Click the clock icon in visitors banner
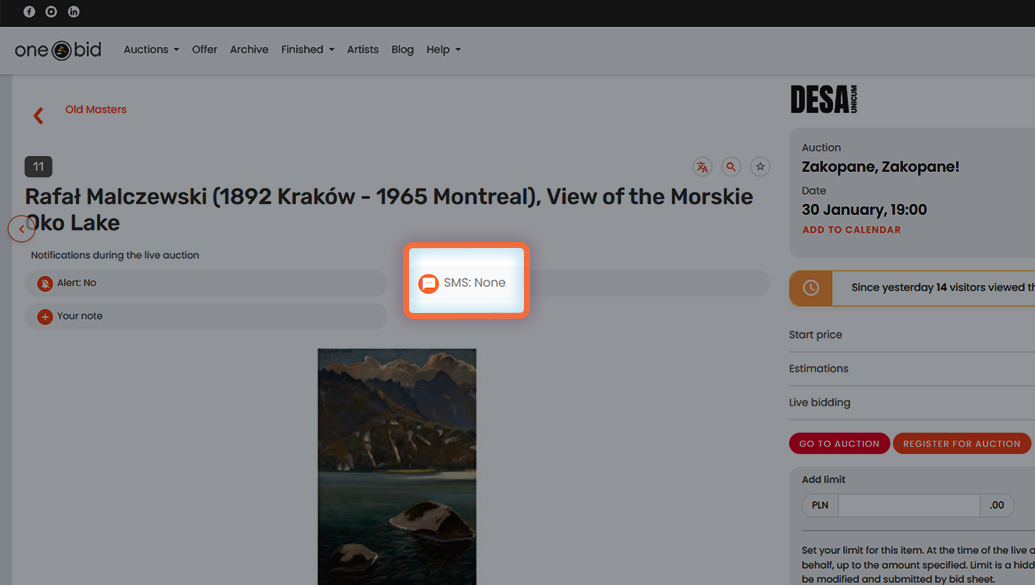The width and height of the screenshot is (1035, 585). tap(811, 288)
